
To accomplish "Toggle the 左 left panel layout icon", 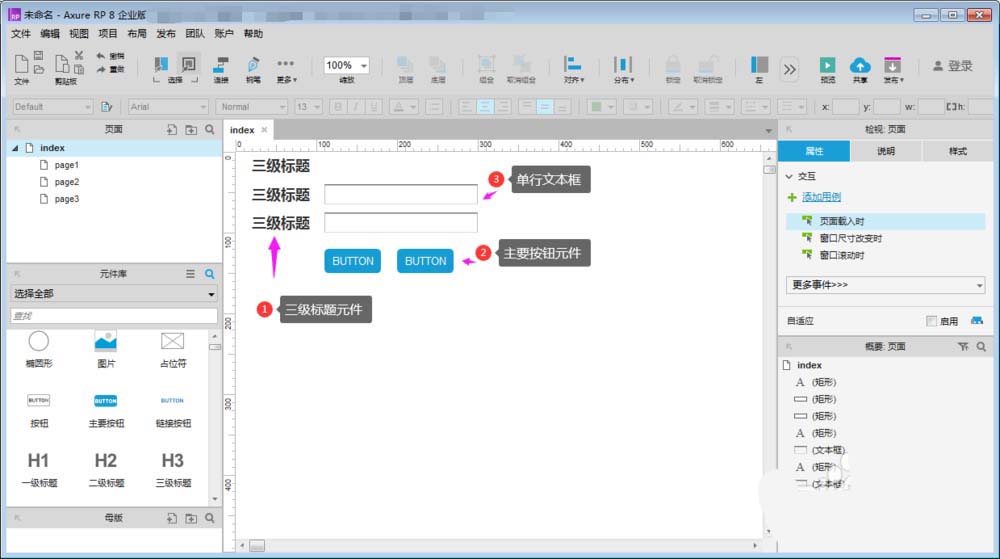I will pos(759,69).
